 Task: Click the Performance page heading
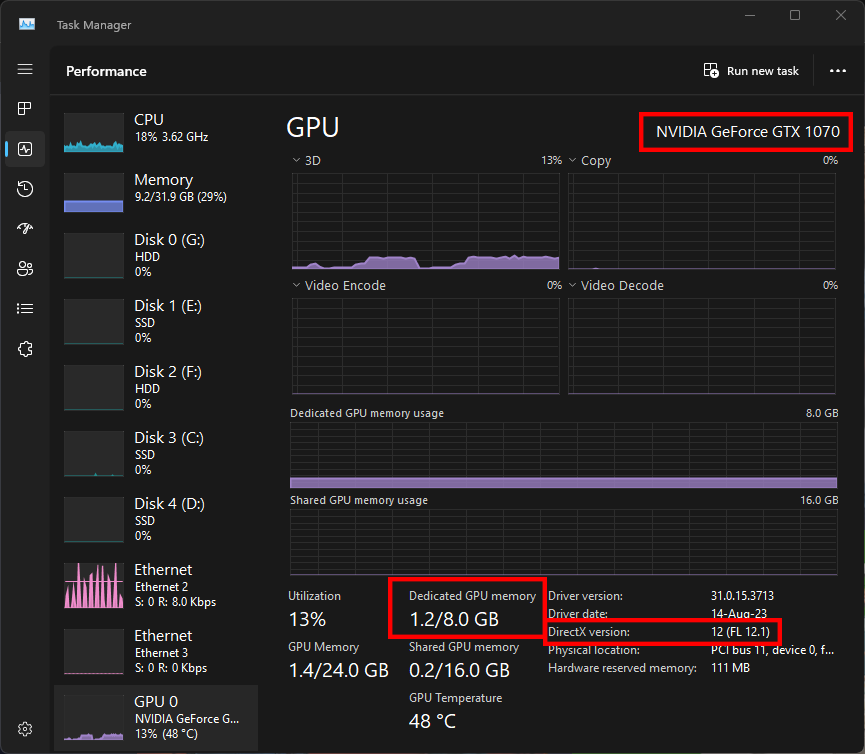pos(106,71)
